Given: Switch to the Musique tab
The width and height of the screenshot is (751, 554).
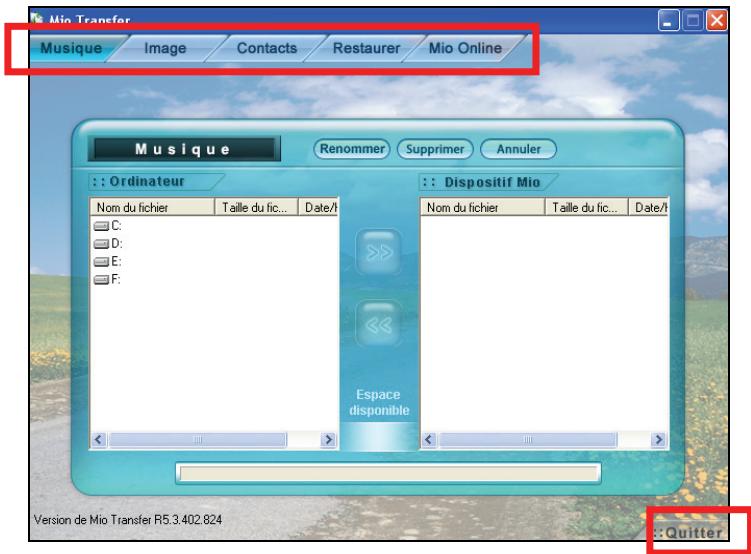Looking at the screenshot, I should (72, 48).
